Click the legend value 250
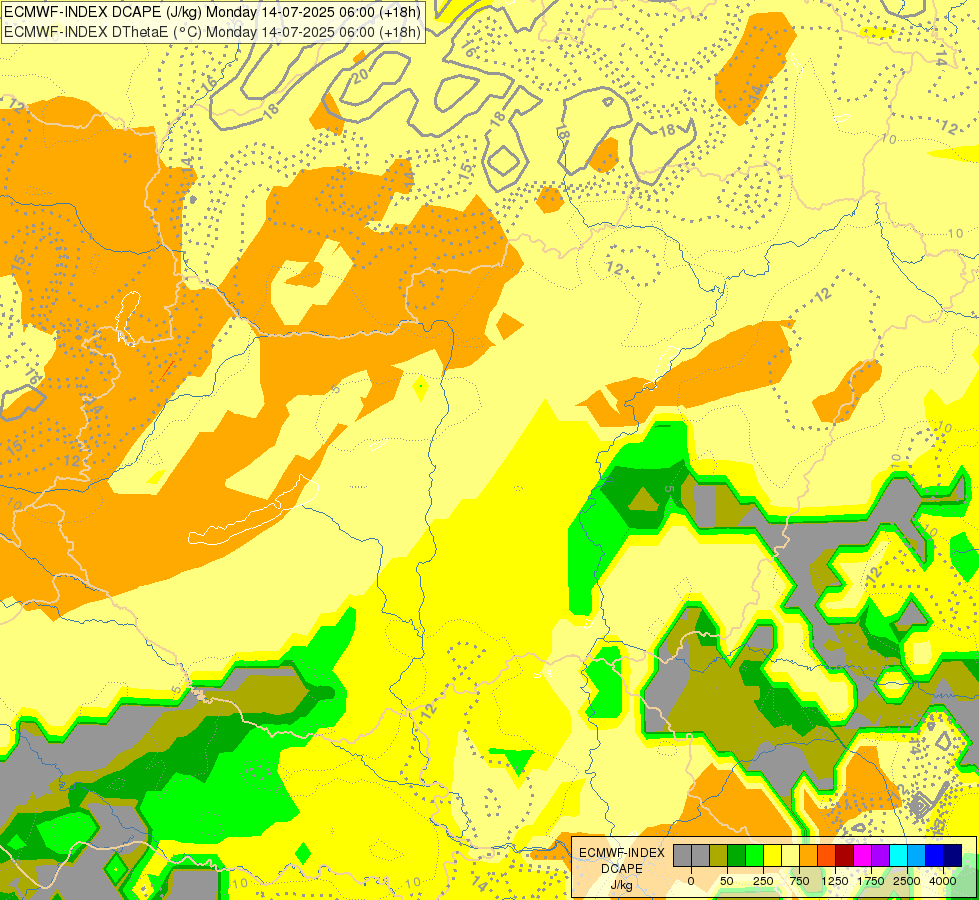 coord(763,881)
